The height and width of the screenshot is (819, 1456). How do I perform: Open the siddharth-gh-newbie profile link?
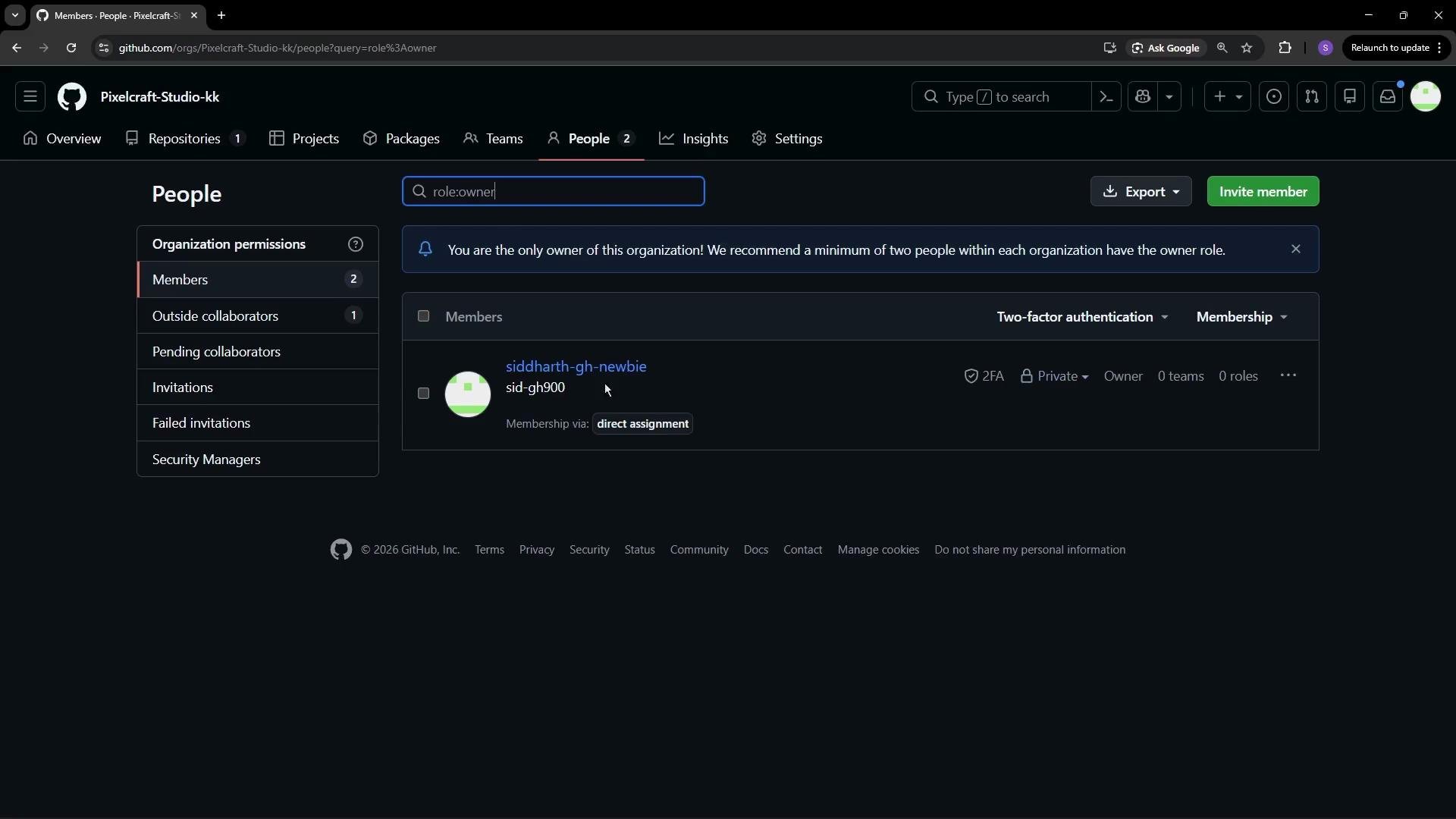[x=576, y=366]
